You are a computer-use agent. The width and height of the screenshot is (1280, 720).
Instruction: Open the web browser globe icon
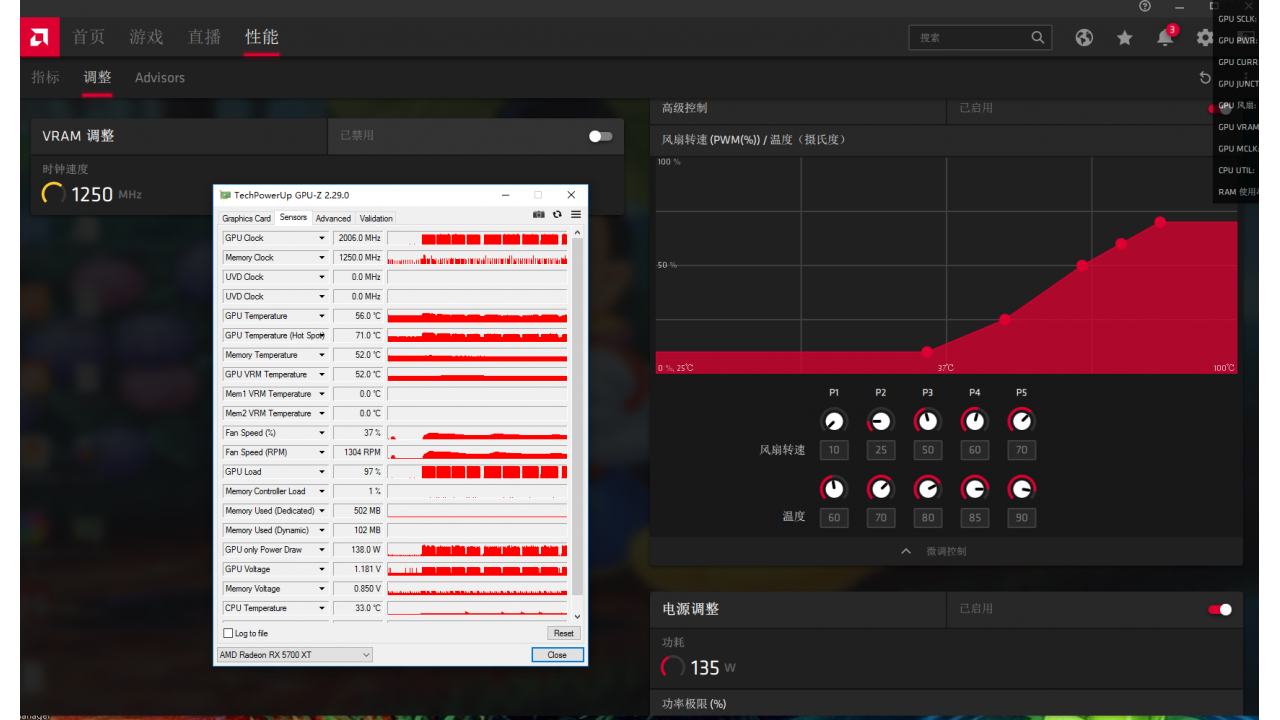tap(1084, 38)
